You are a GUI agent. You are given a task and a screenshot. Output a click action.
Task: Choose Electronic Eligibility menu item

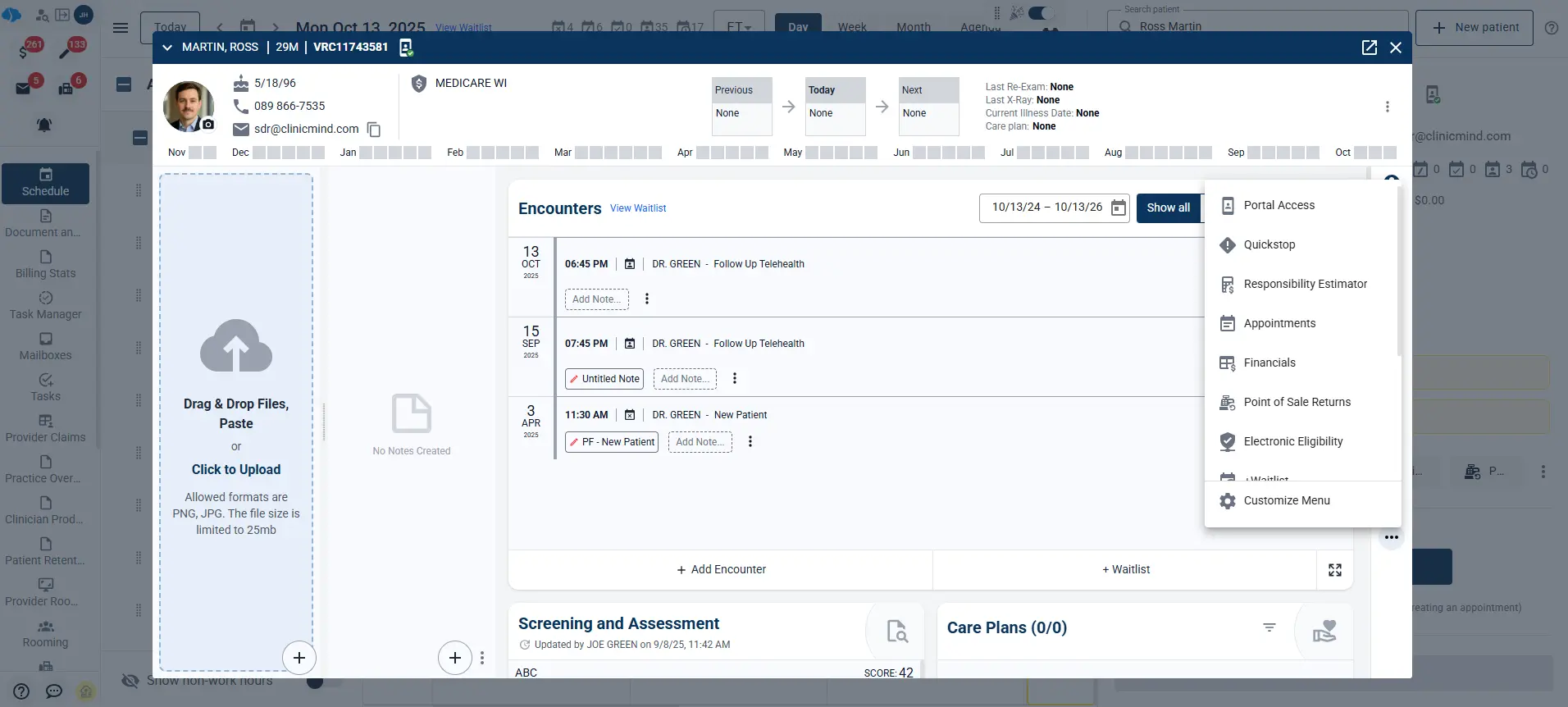coord(1292,441)
